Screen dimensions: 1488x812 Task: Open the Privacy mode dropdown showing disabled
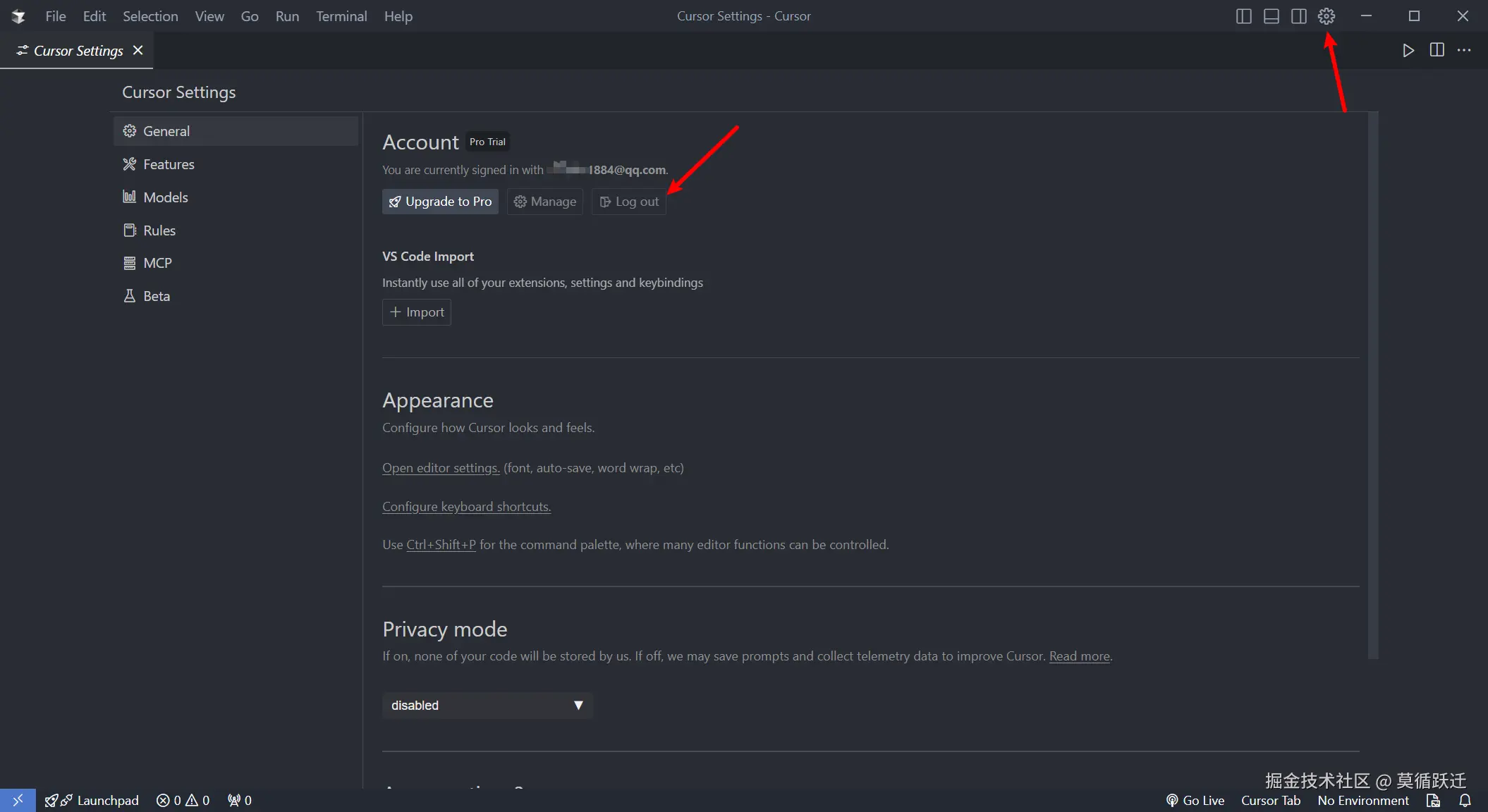click(x=487, y=705)
